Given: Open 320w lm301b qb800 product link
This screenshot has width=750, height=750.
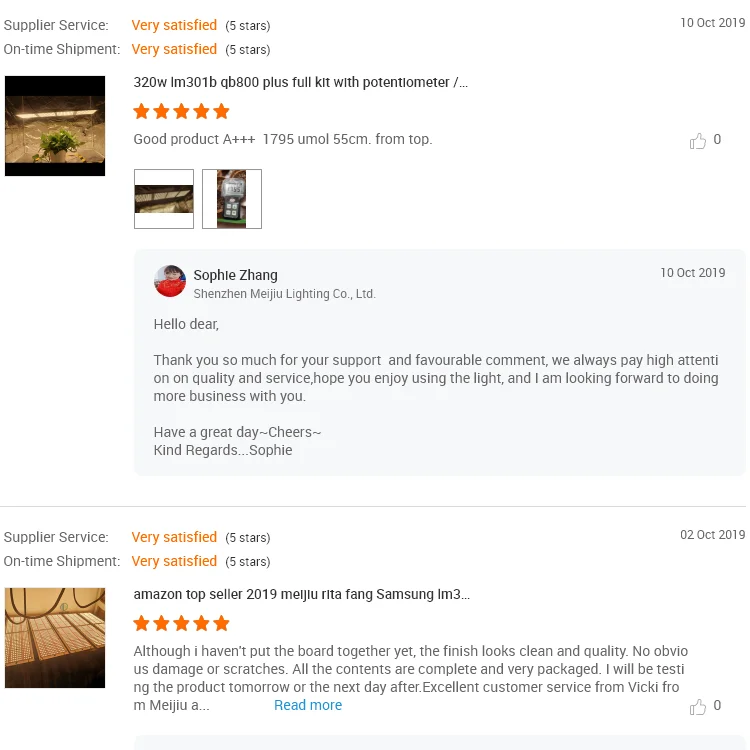Looking at the screenshot, I should (x=301, y=83).
